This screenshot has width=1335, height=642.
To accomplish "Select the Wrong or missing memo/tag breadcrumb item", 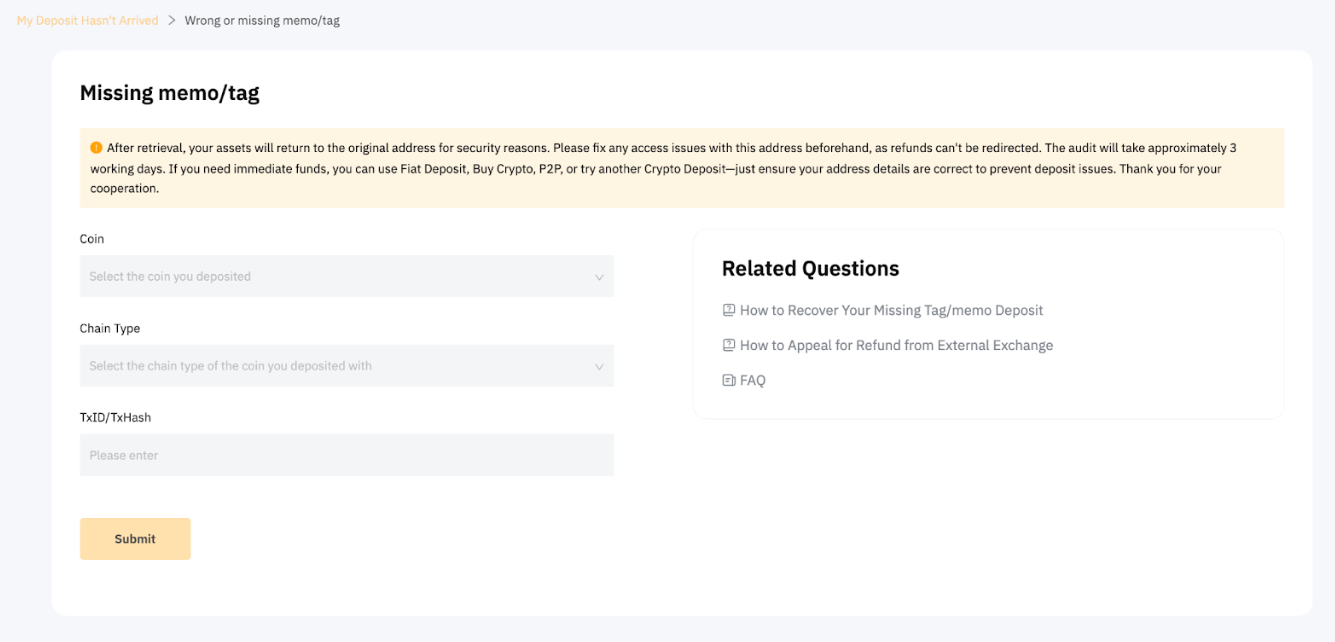I will tap(262, 19).
